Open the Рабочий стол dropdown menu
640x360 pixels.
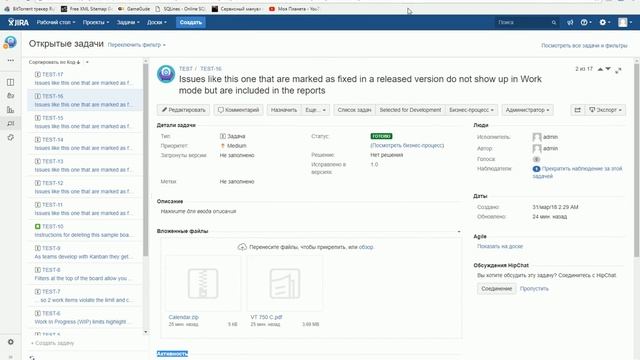(x=56, y=22)
